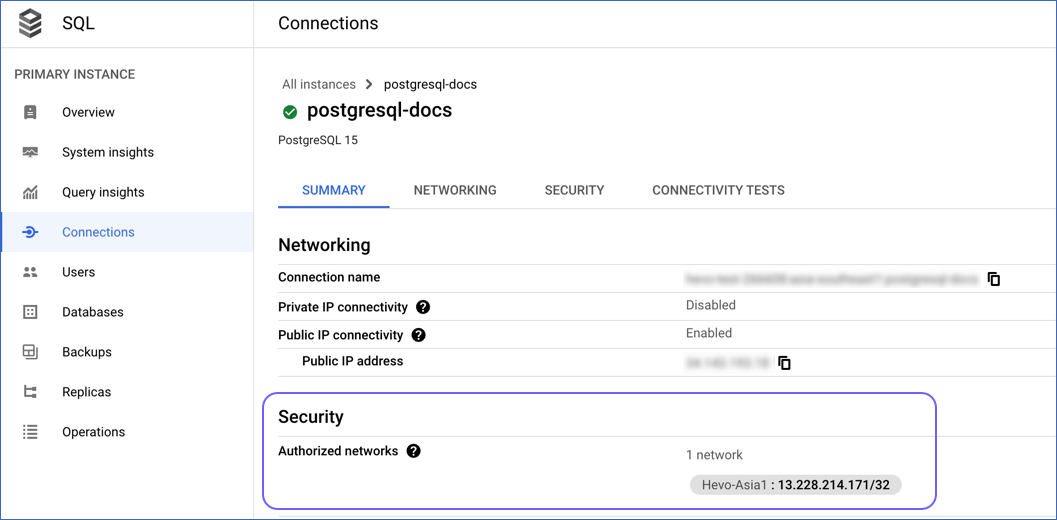Select the System insights monitor icon
The width and height of the screenshot is (1057, 520).
[30, 152]
